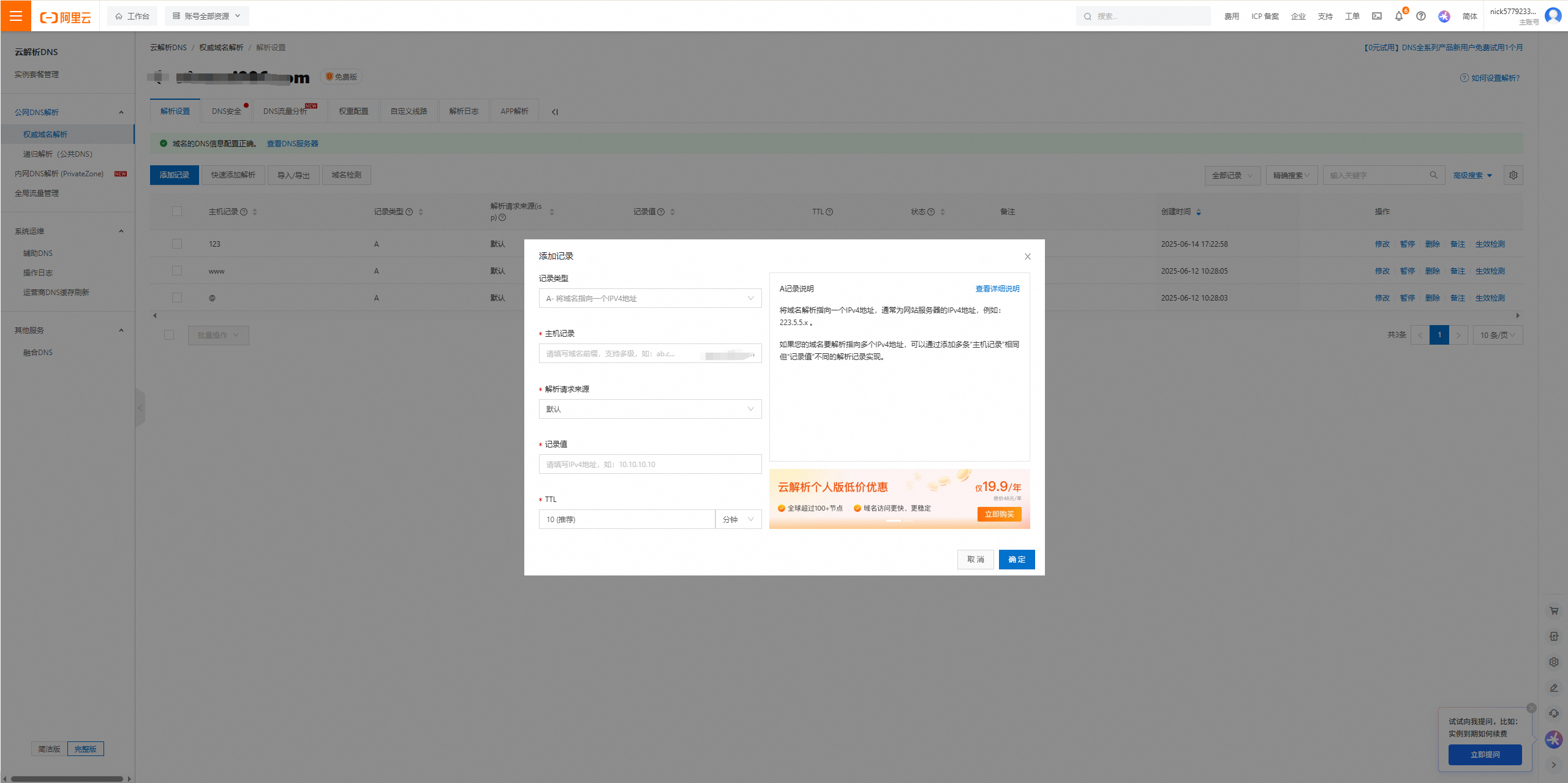The height and width of the screenshot is (783, 1568).
Task: Click the help question-mark icon
Action: coord(1420,17)
